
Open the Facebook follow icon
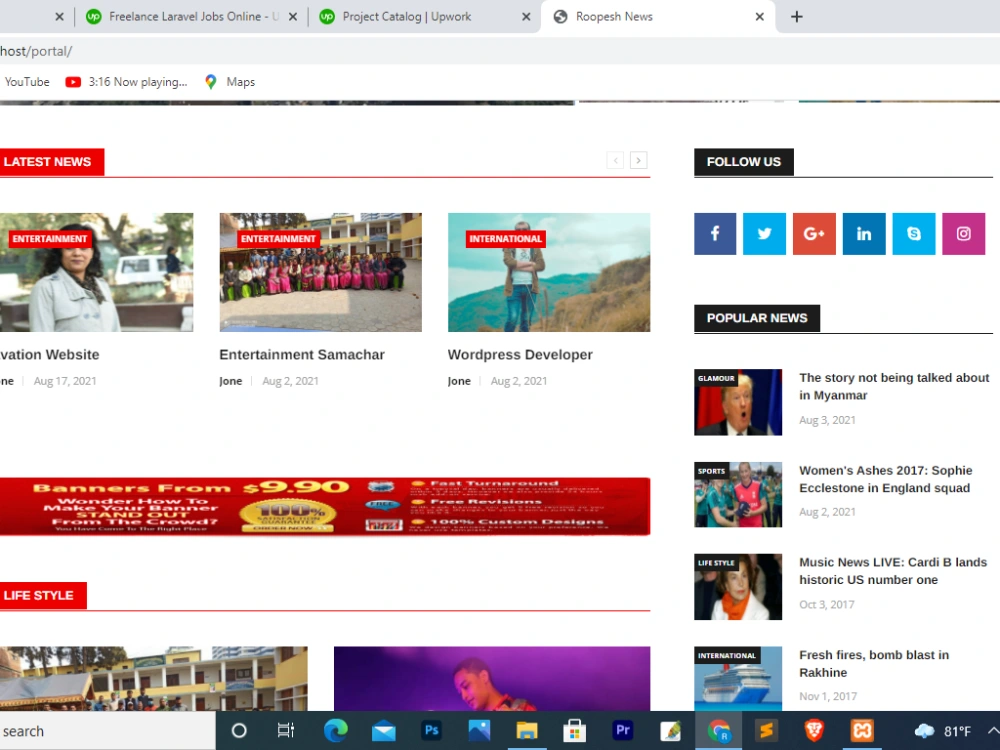tap(715, 234)
